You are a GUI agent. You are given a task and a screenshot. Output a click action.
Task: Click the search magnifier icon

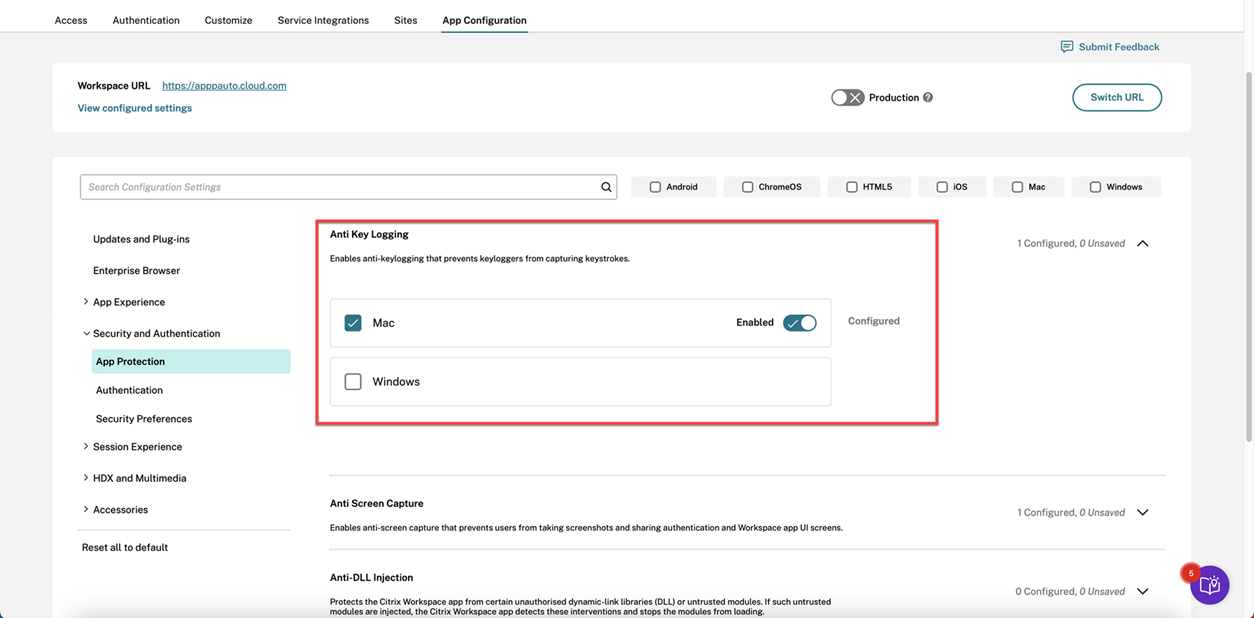pyautogui.click(x=606, y=187)
